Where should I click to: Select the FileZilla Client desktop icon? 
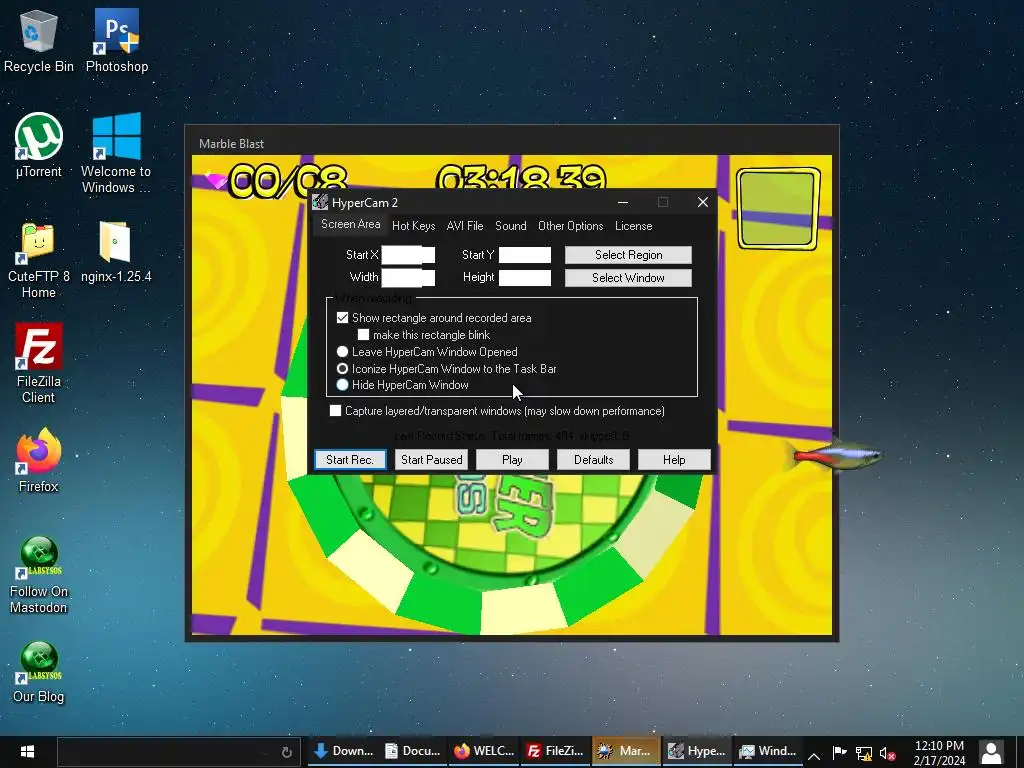point(39,363)
